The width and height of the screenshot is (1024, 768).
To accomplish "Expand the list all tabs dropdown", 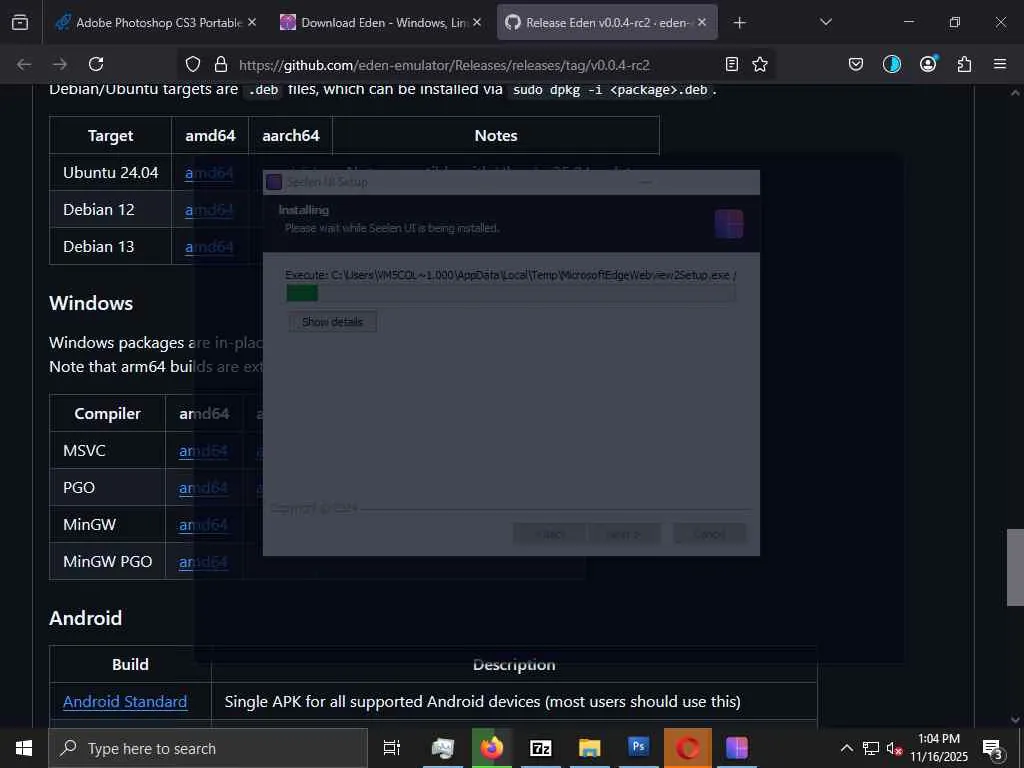I will [x=825, y=22].
